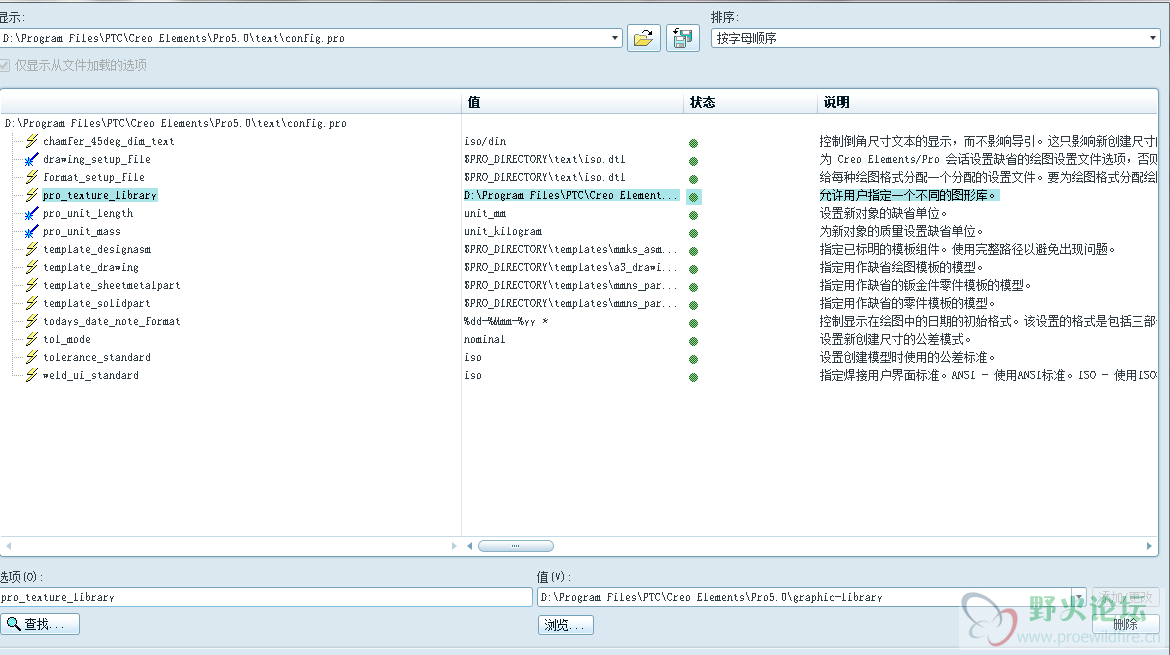Viewport: 1170px width, 655px height.
Task: Click the unit_mm value cell
Action: [485, 213]
